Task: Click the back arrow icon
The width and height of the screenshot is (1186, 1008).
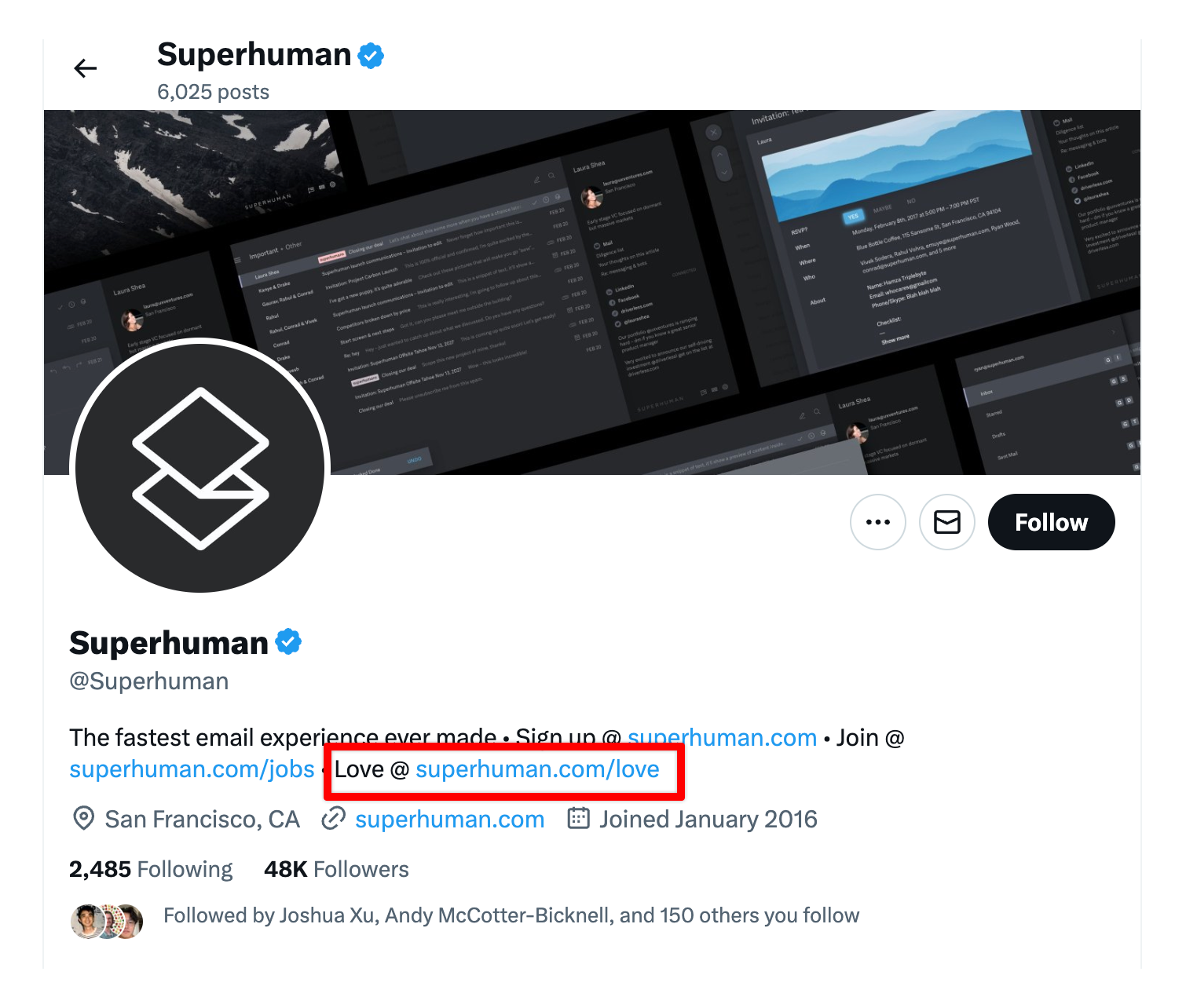Action: click(x=85, y=69)
